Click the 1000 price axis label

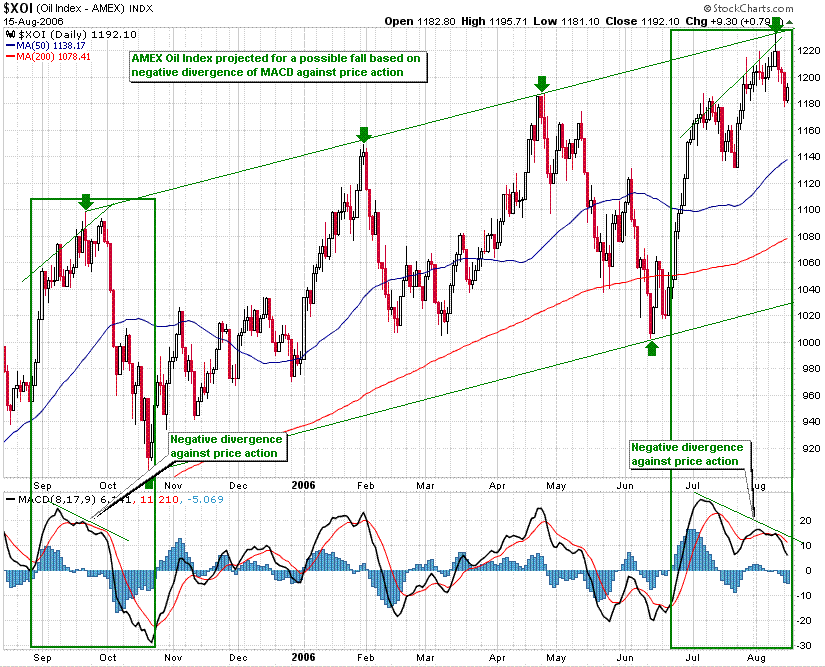[x=809, y=342]
